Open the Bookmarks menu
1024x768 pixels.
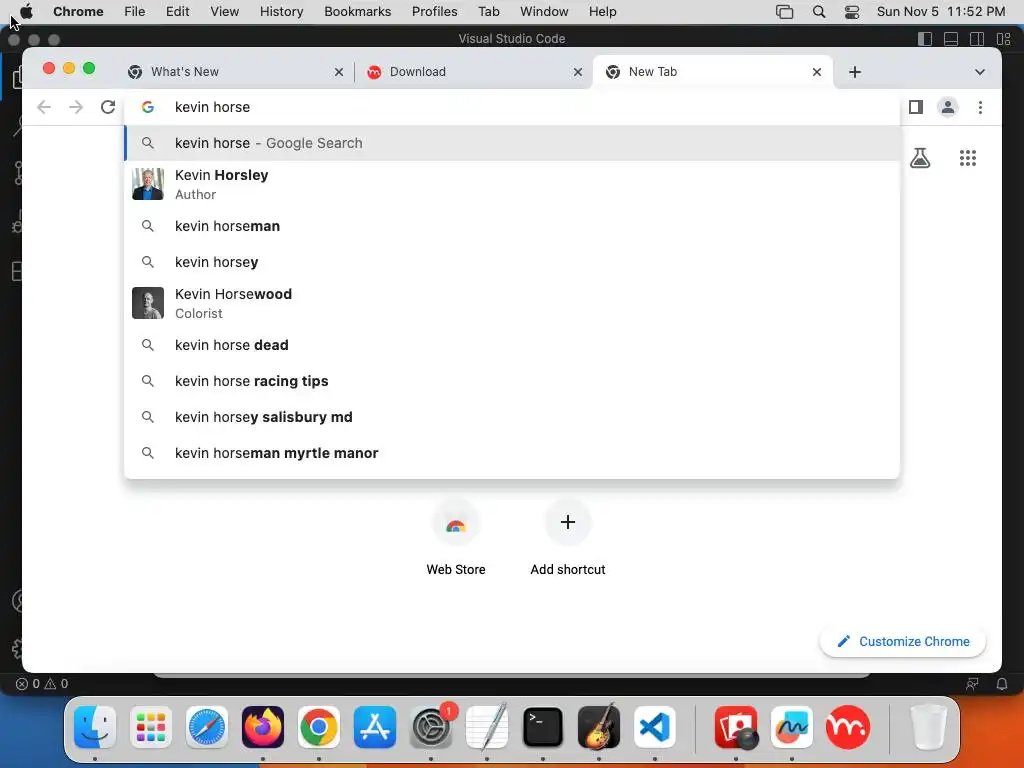358,12
